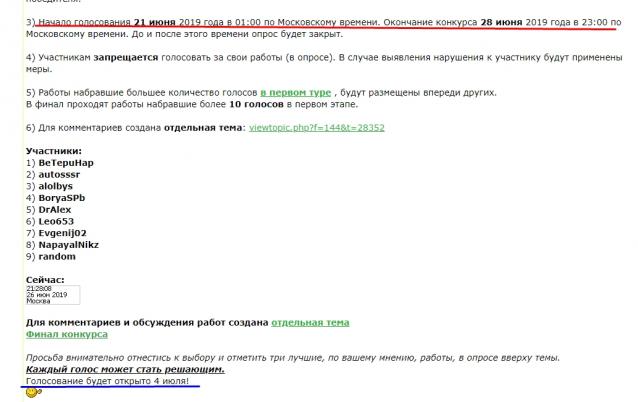Click the bold text "10 голосов"
The image size is (638, 402).
[256, 105]
